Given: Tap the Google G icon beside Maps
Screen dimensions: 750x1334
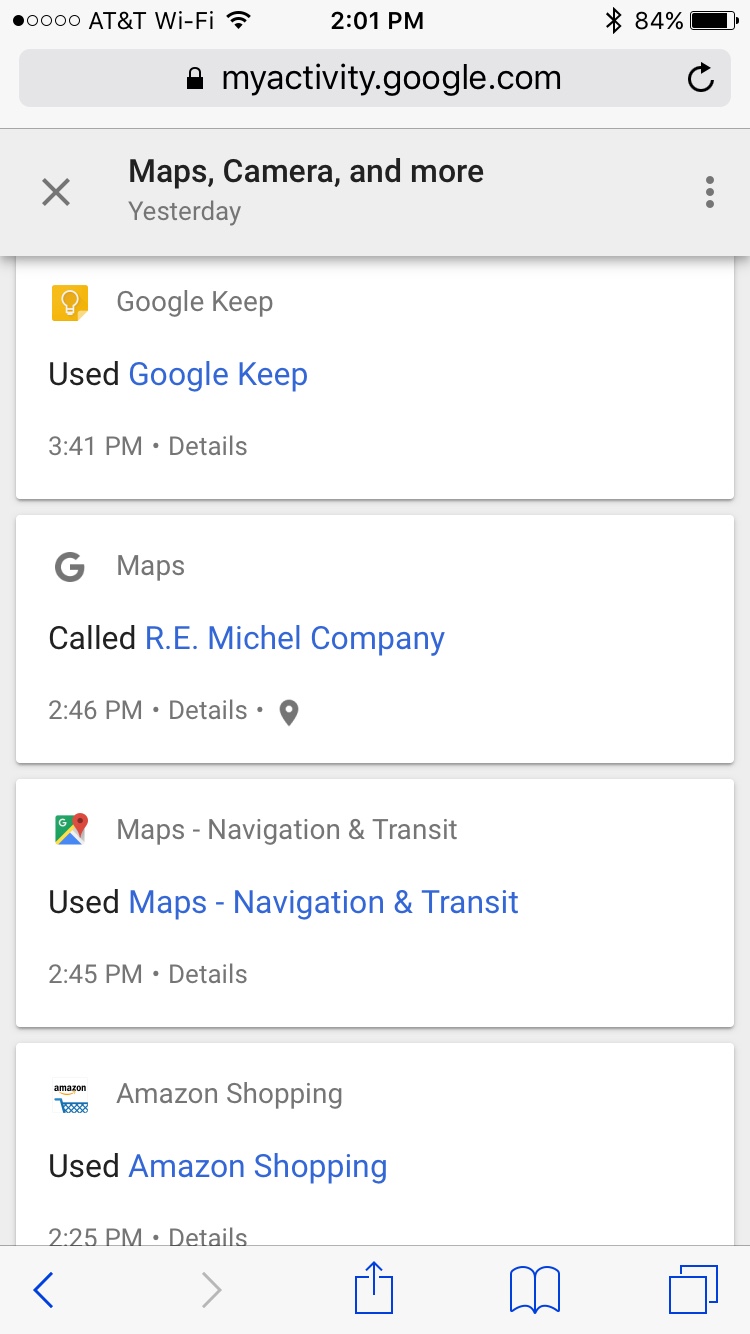Looking at the screenshot, I should [x=70, y=567].
